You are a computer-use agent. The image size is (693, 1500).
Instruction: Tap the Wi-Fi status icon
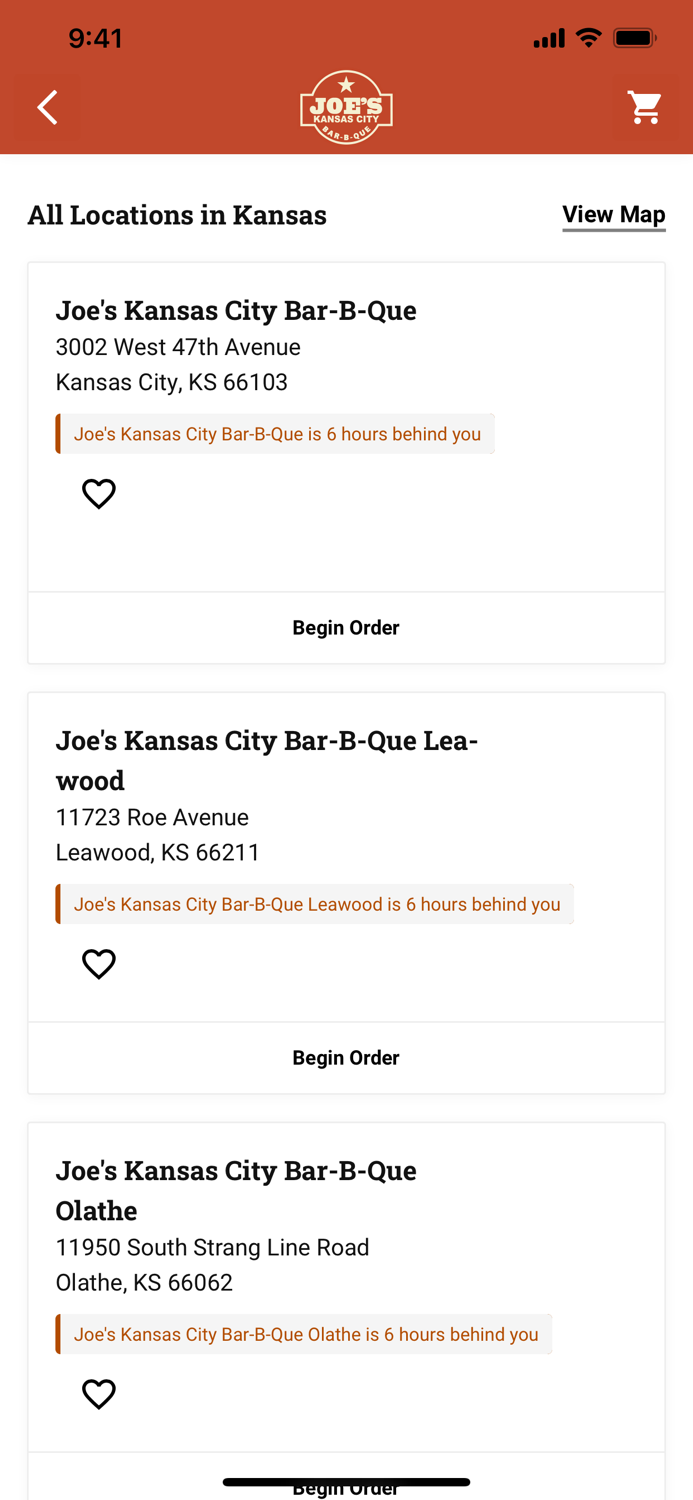[x=589, y=37]
